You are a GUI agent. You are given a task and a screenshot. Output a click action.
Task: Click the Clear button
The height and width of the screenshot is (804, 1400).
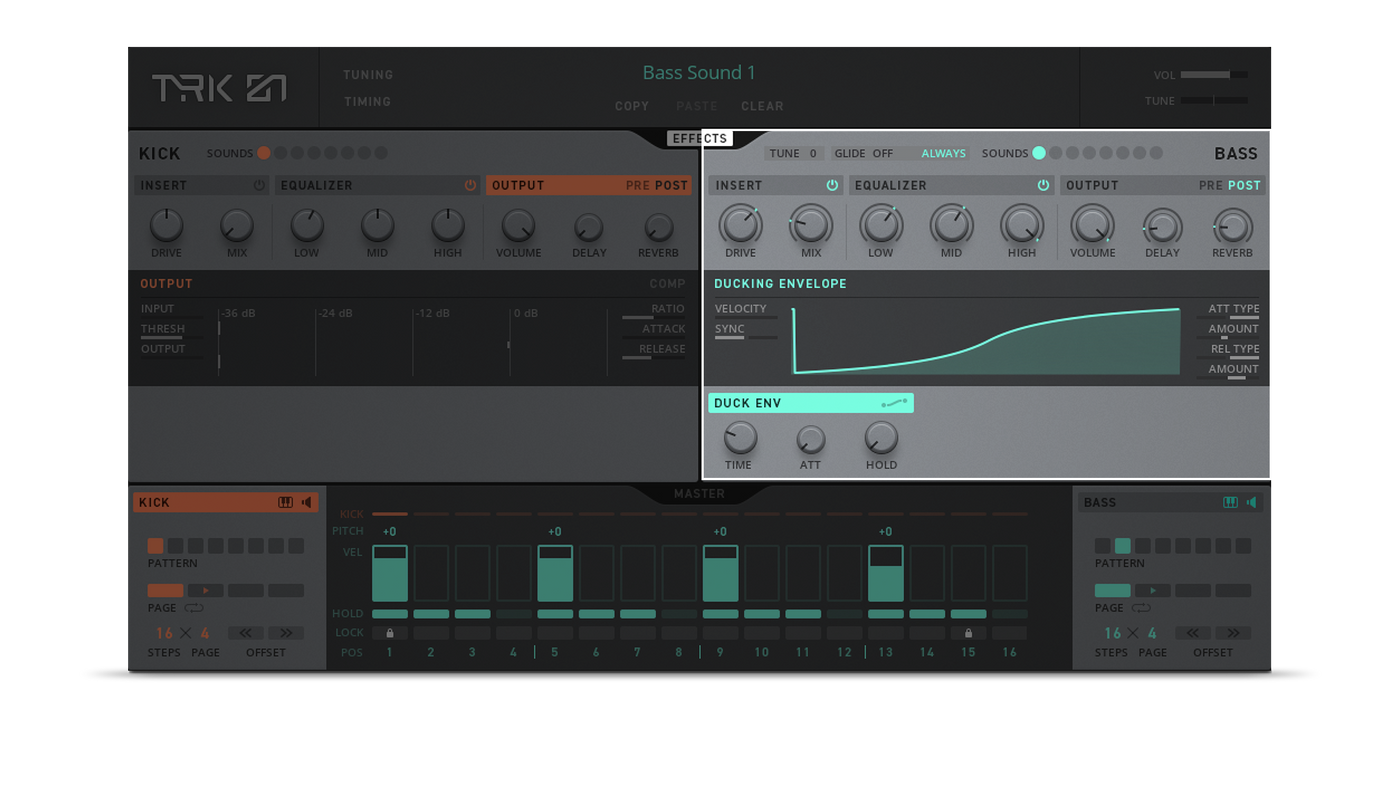(x=762, y=106)
